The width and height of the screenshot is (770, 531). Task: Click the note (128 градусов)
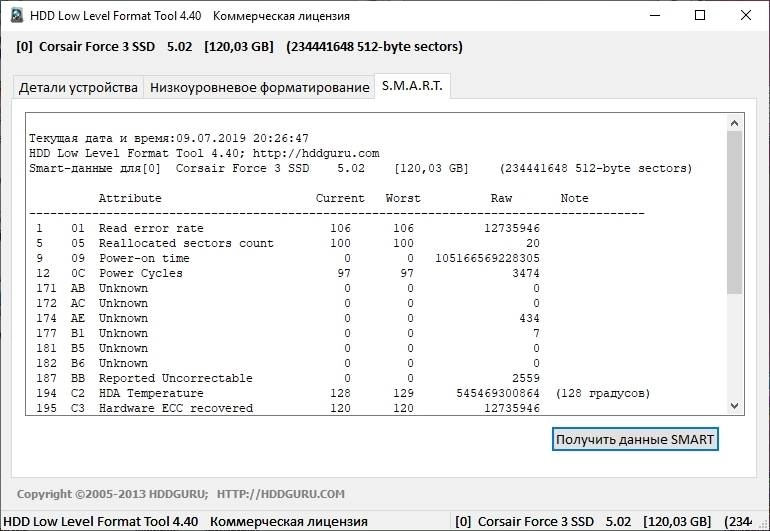coord(603,393)
